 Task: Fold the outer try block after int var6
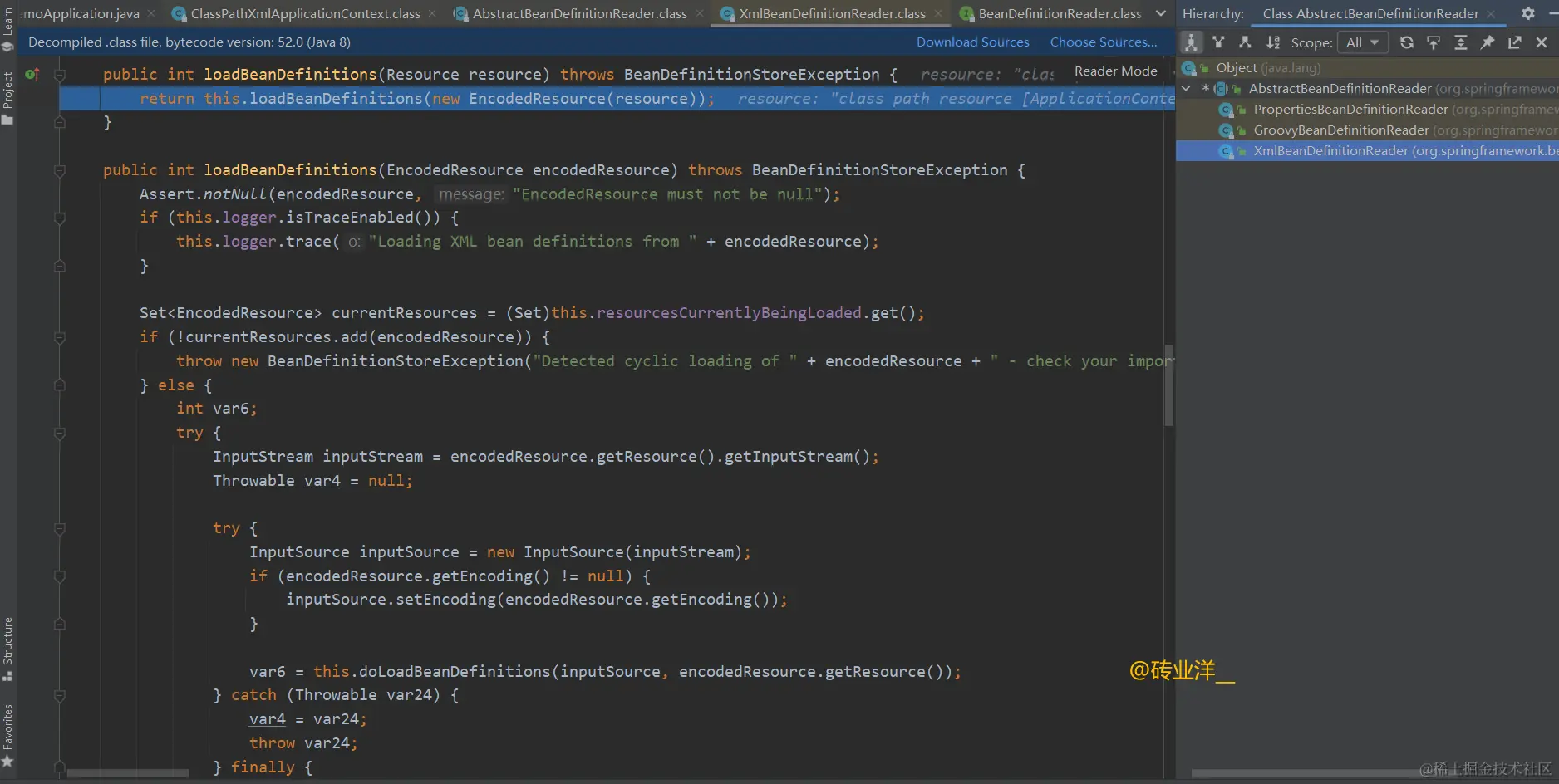pyautogui.click(x=60, y=433)
